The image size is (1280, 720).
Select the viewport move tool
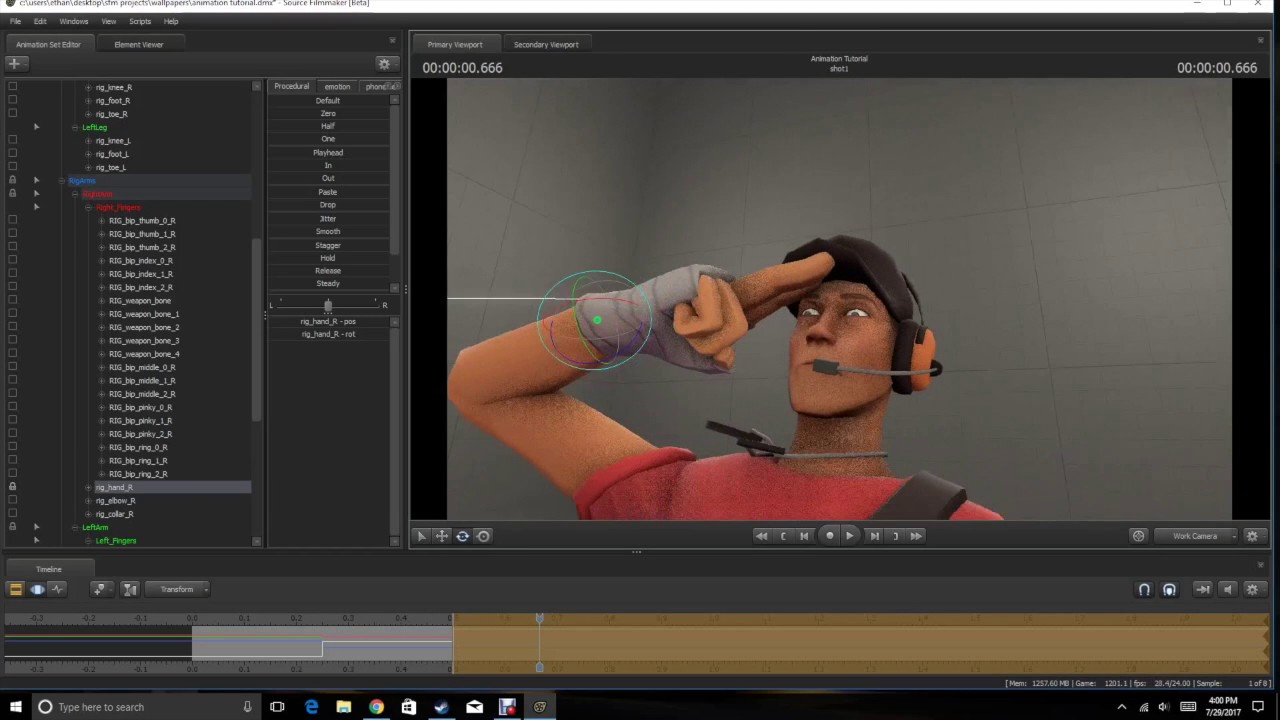(441, 536)
